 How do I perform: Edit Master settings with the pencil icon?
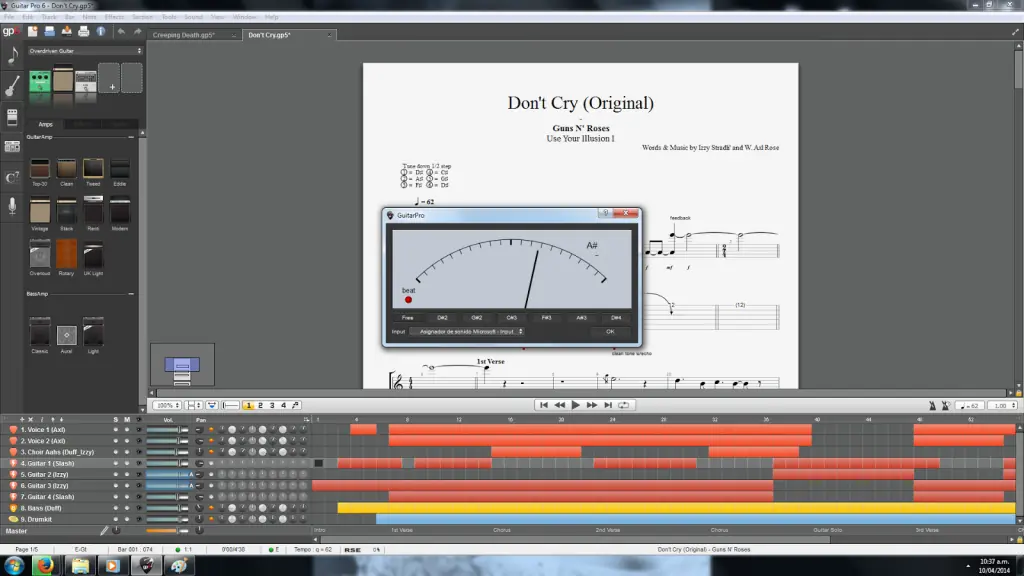click(x=104, y=531)
